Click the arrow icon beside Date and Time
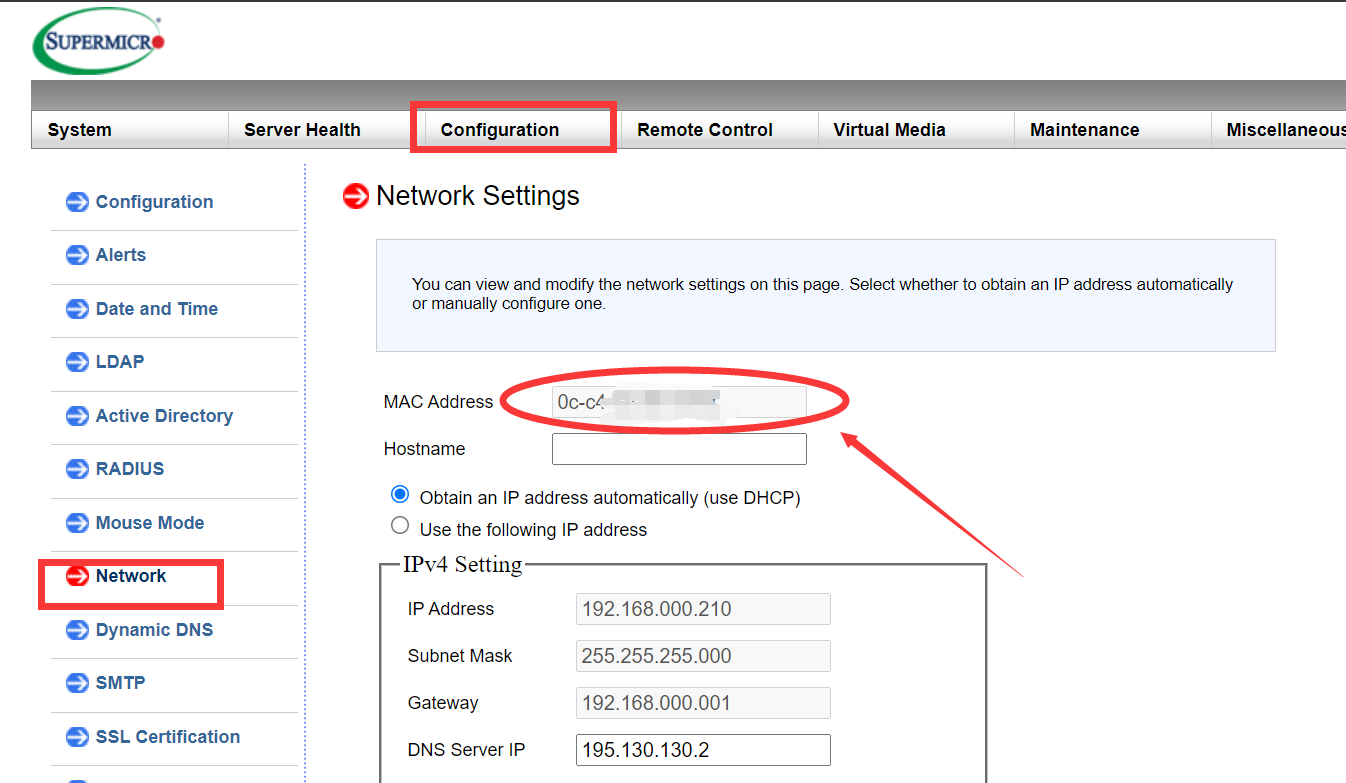This screenshot has width=1346, height=783. [x=77, y=309]
